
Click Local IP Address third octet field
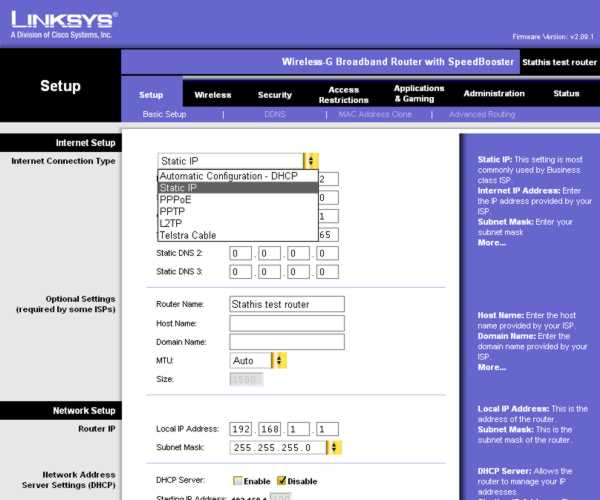tap(298, 429)
